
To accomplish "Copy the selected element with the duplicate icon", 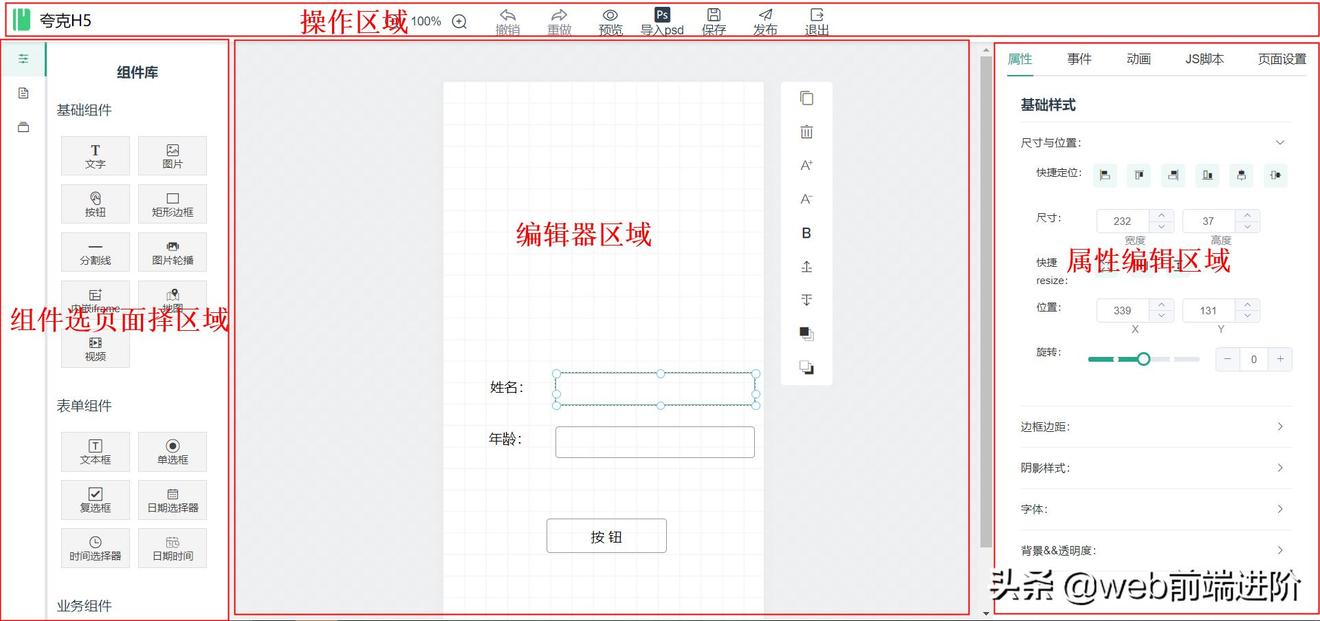I will (807, 98).
